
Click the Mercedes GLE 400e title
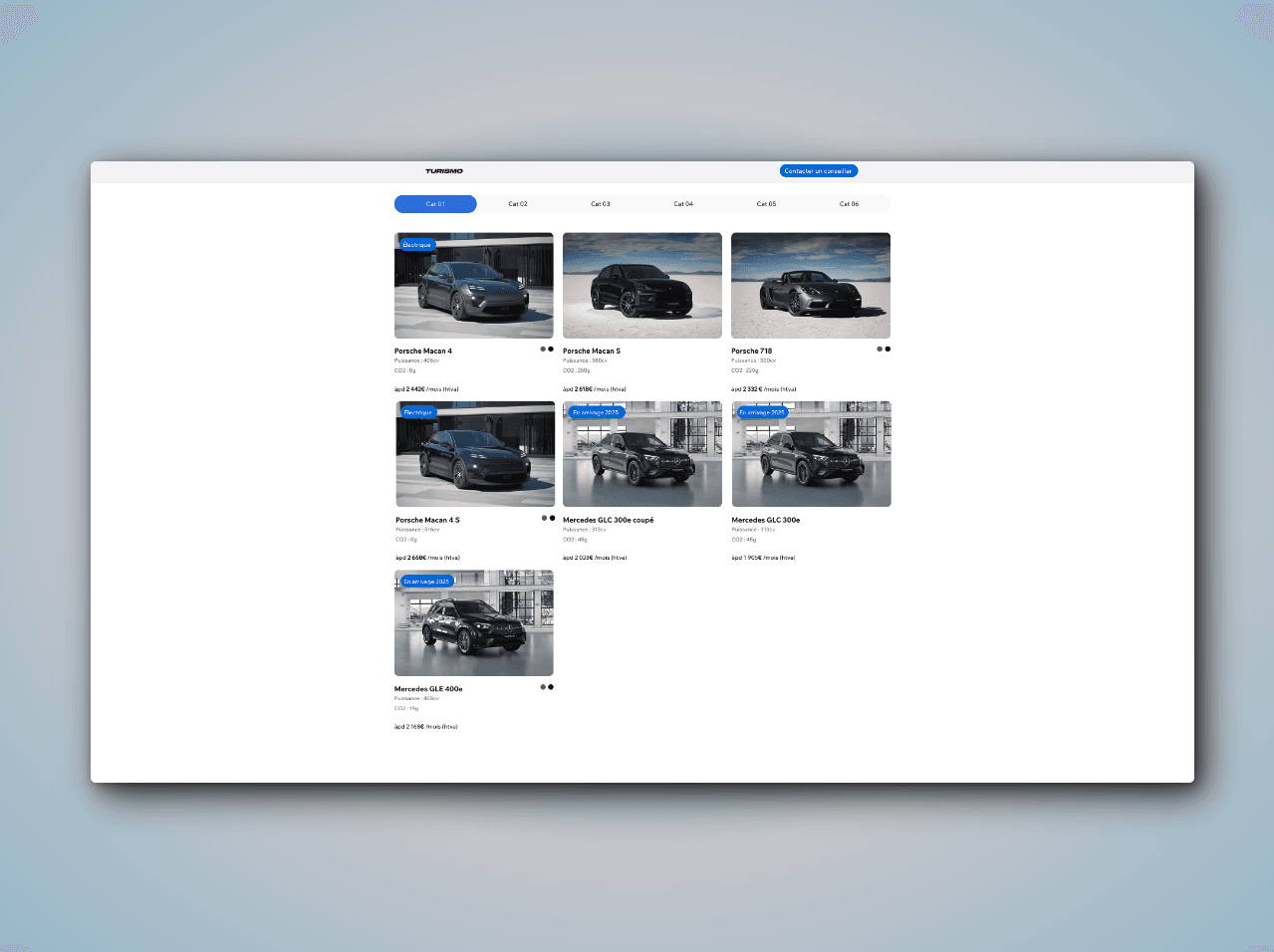428,689
